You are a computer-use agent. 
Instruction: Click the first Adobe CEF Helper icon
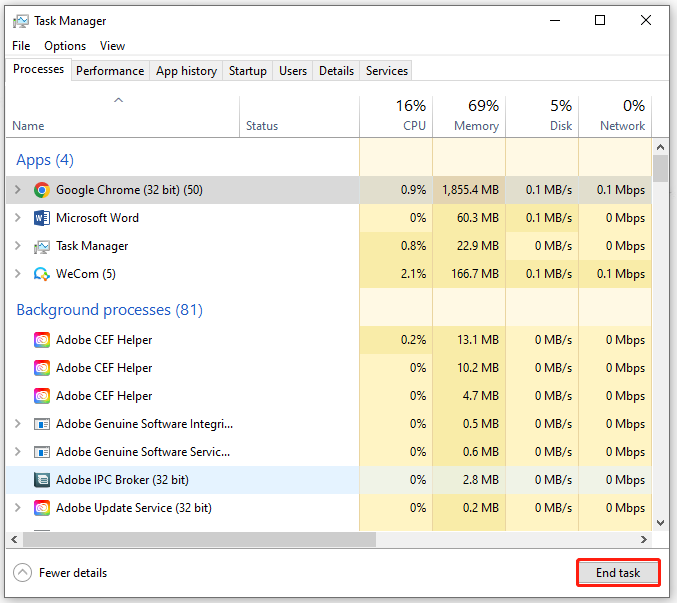click(42, 340)
